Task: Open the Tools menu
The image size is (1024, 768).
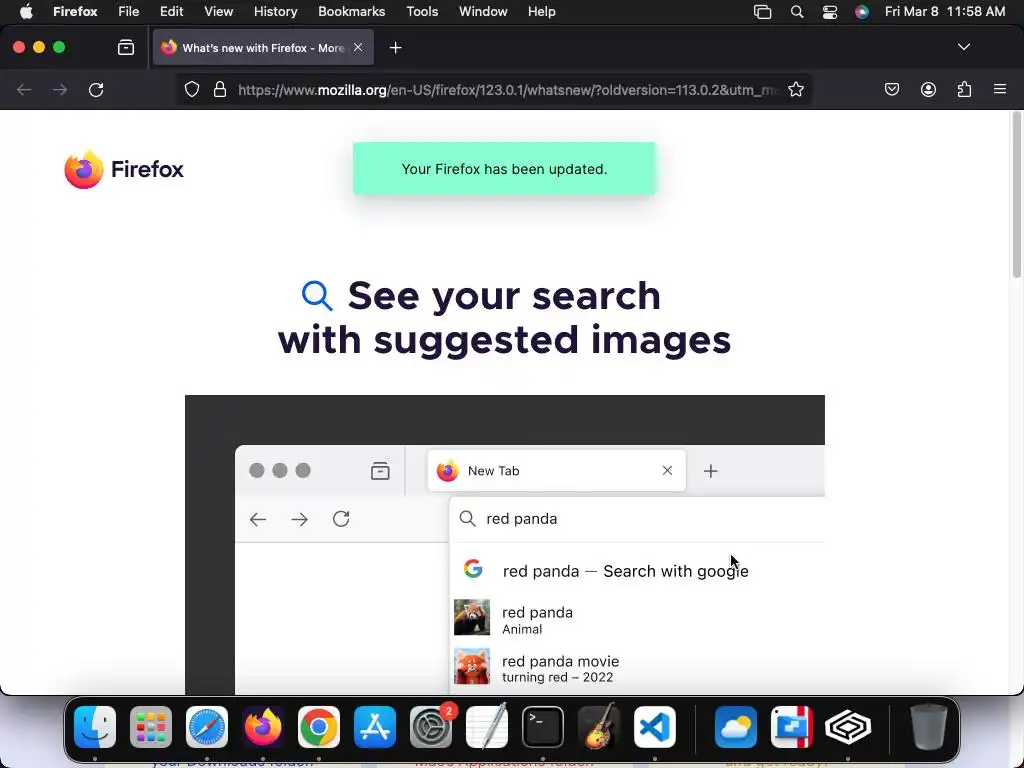Action: coord(422,12)
